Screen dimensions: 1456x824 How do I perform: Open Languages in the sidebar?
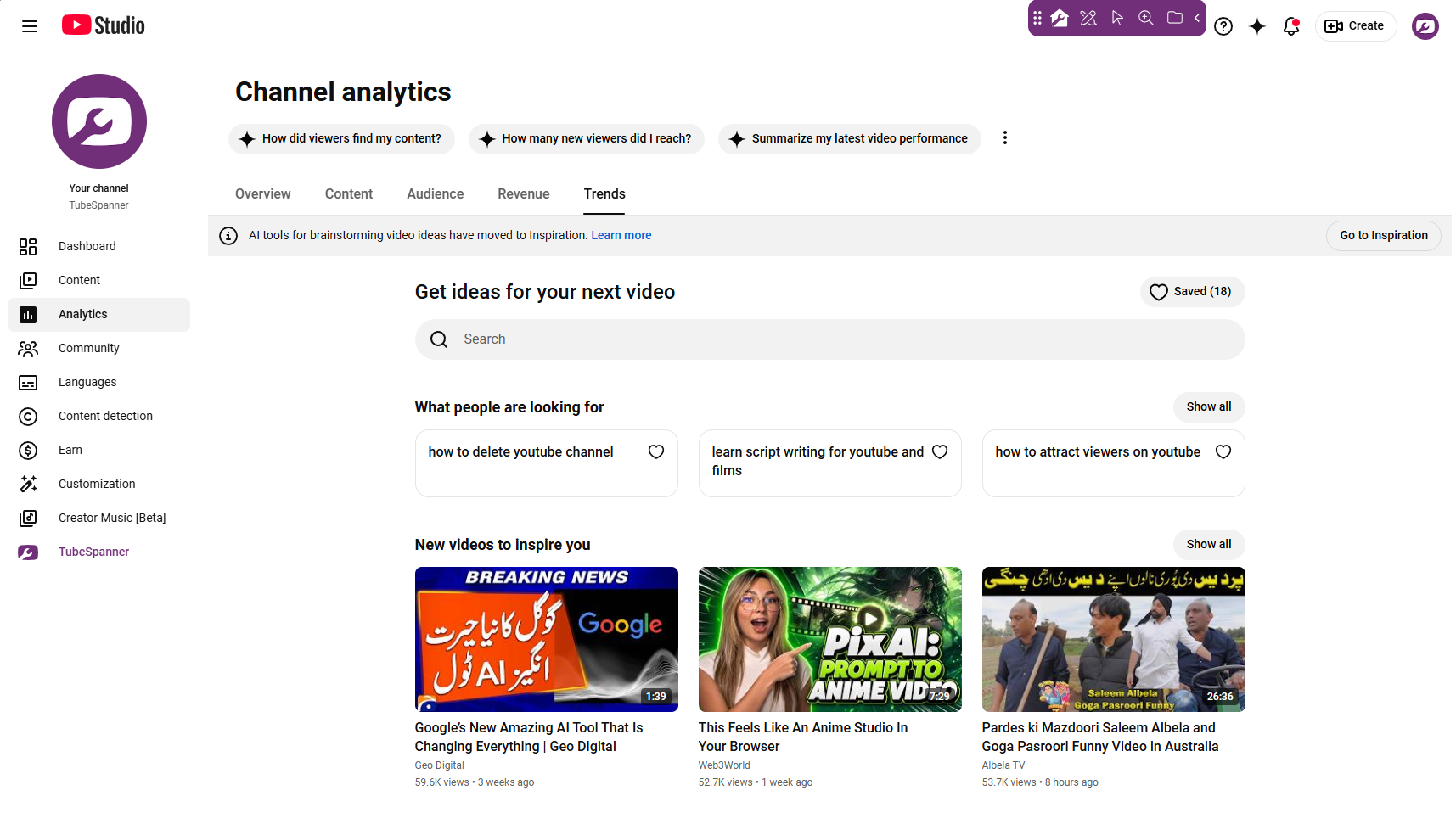point(98,383)
